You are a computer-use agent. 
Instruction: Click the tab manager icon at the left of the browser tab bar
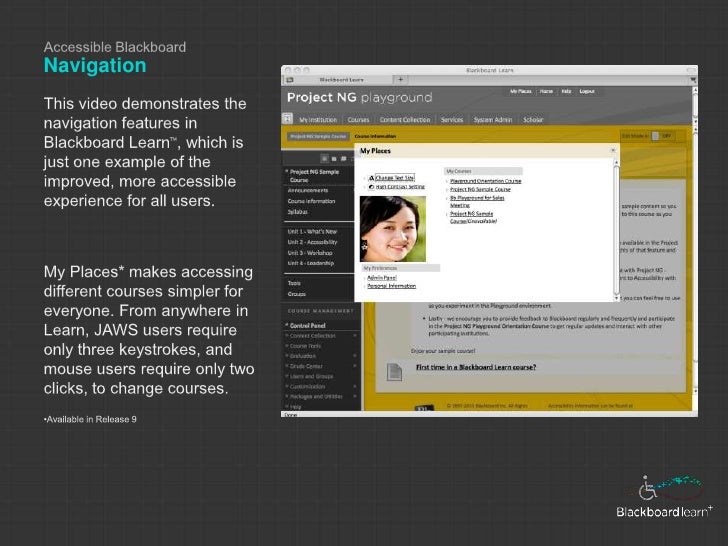(290, 80)
